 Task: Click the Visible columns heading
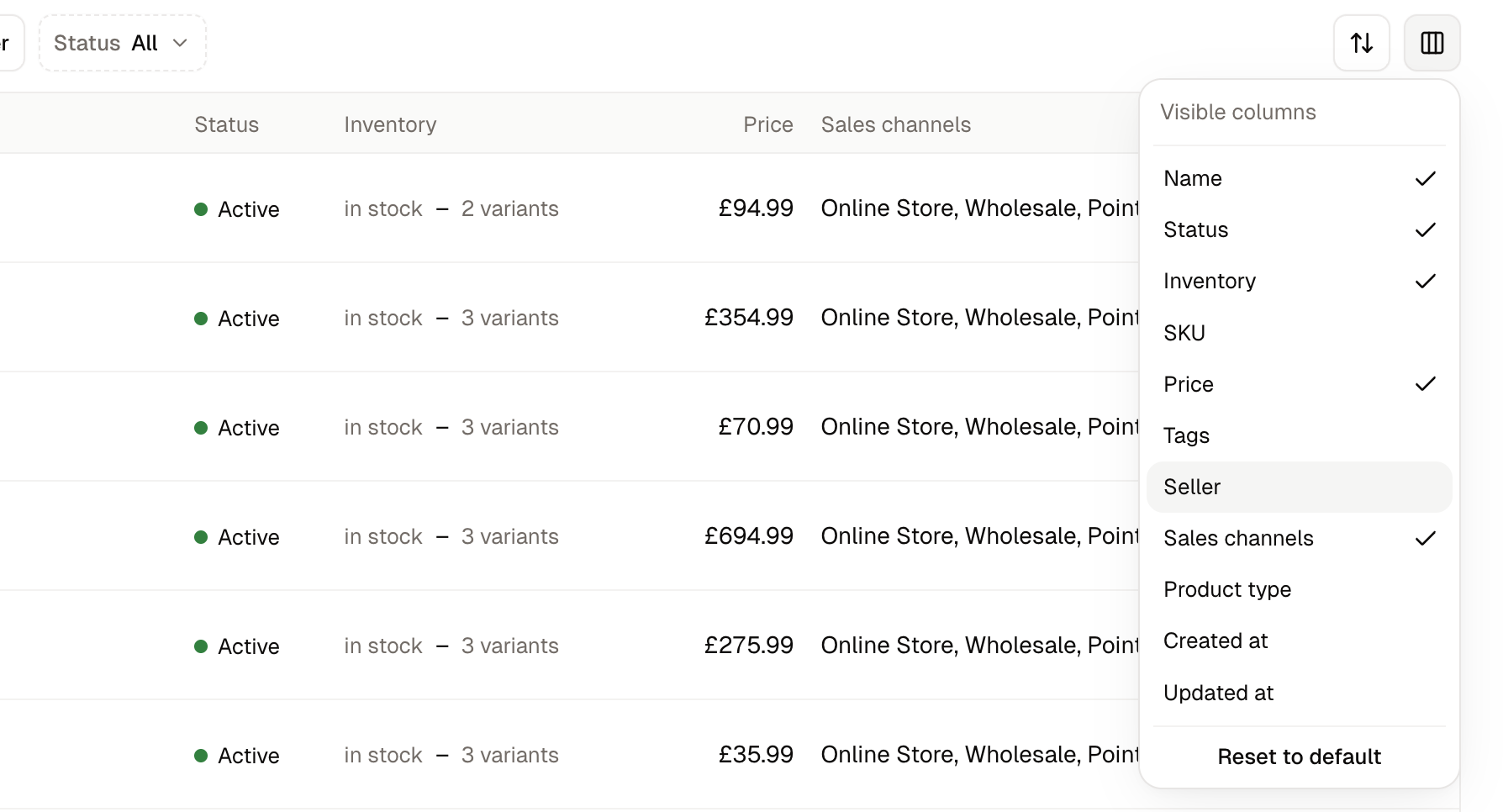coord(1238,112)
